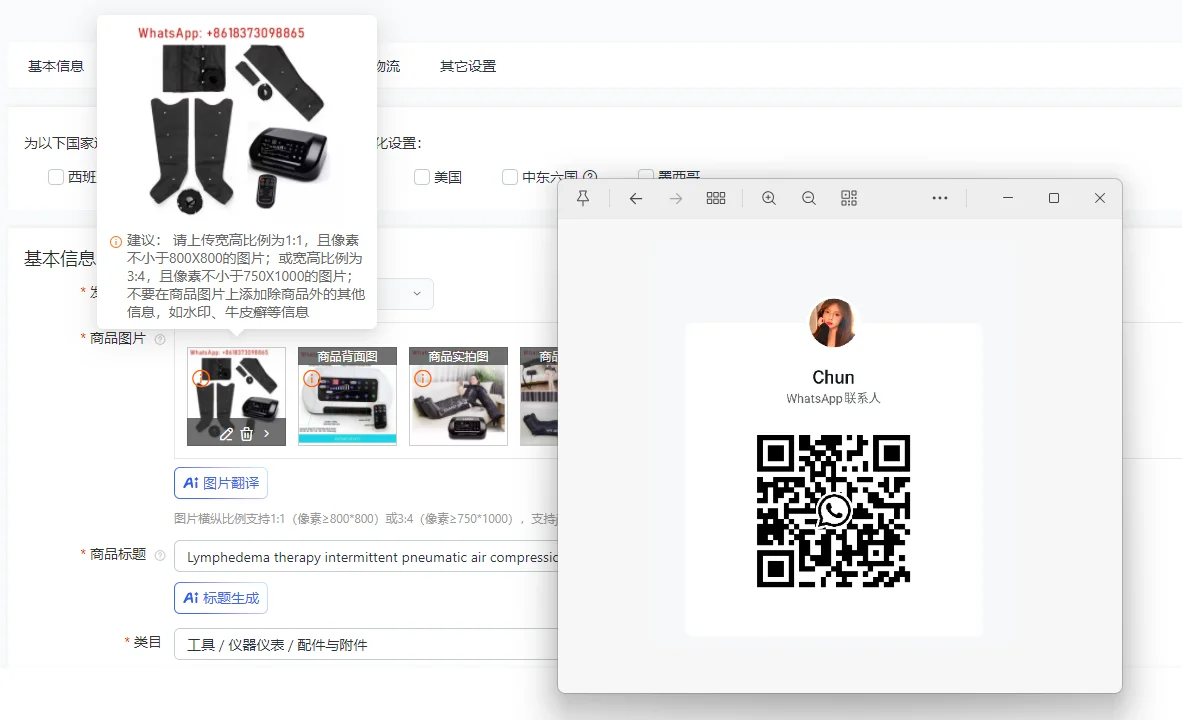Go back in the image viewer

click(636, 198)
